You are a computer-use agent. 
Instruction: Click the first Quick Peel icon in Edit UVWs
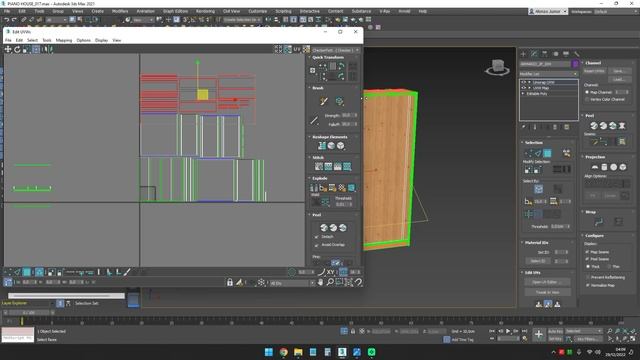tap(324, 228)
